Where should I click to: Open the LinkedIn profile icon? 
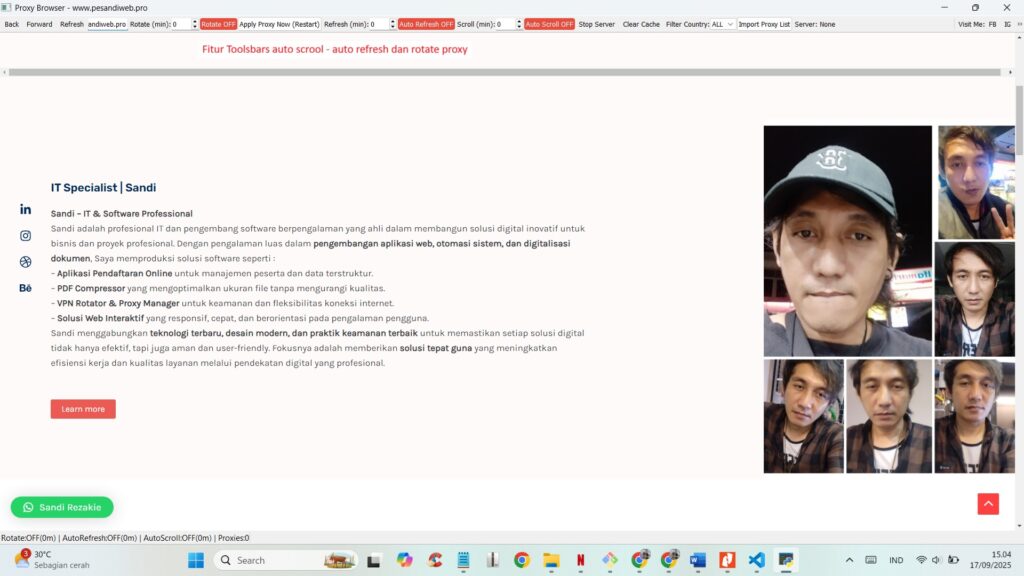(25, 209)
